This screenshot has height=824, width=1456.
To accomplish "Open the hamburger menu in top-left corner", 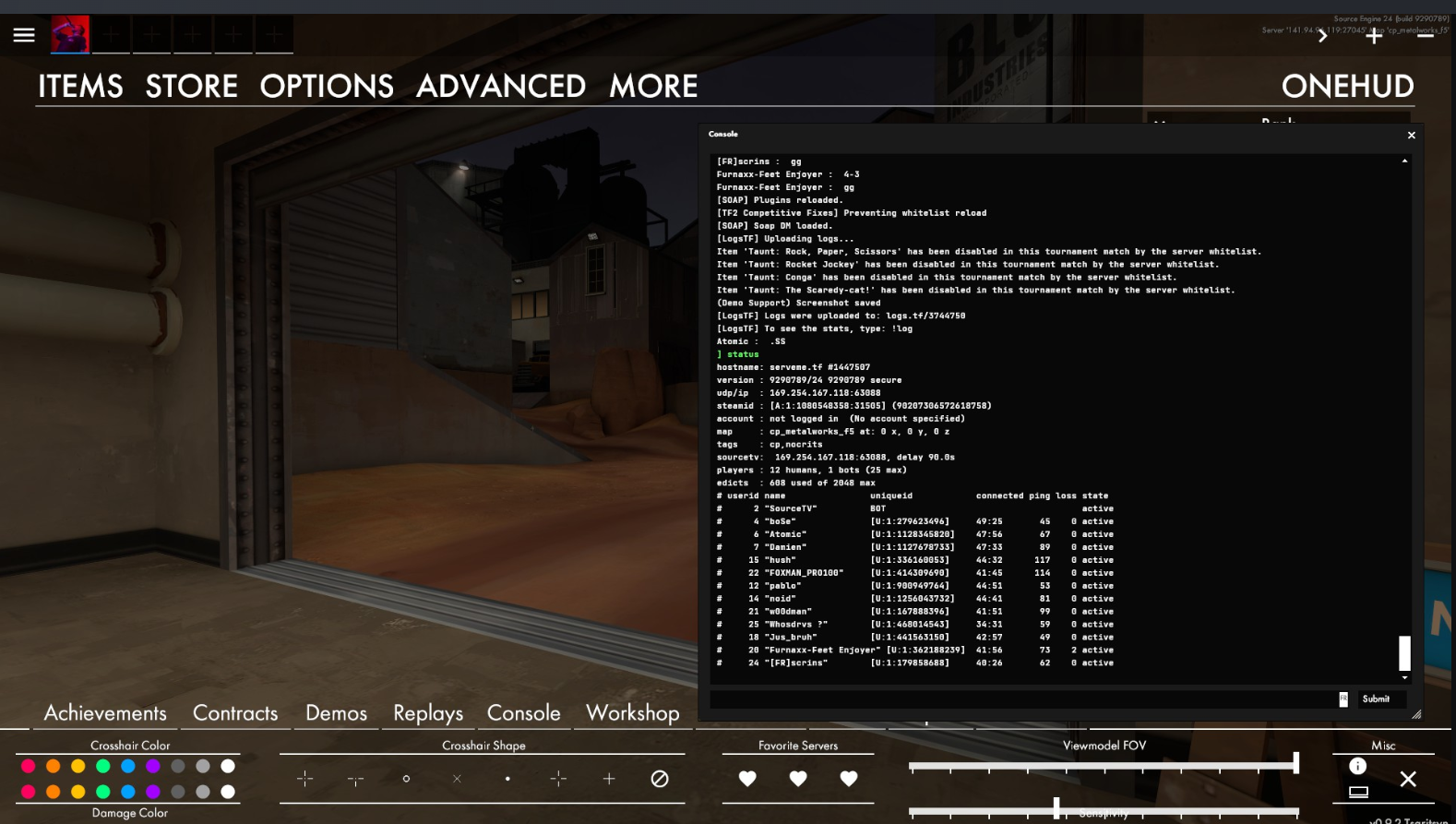I will tap(24, 35).
